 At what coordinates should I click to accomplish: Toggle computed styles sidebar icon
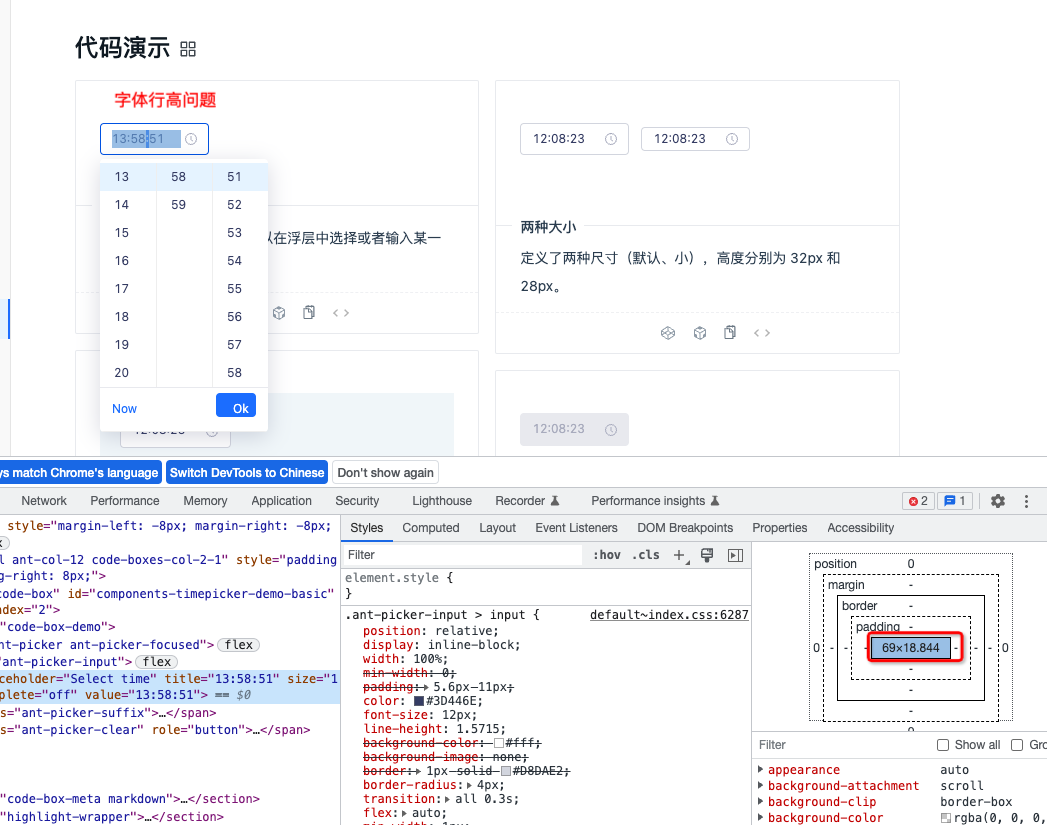click(x=735, y=555)
